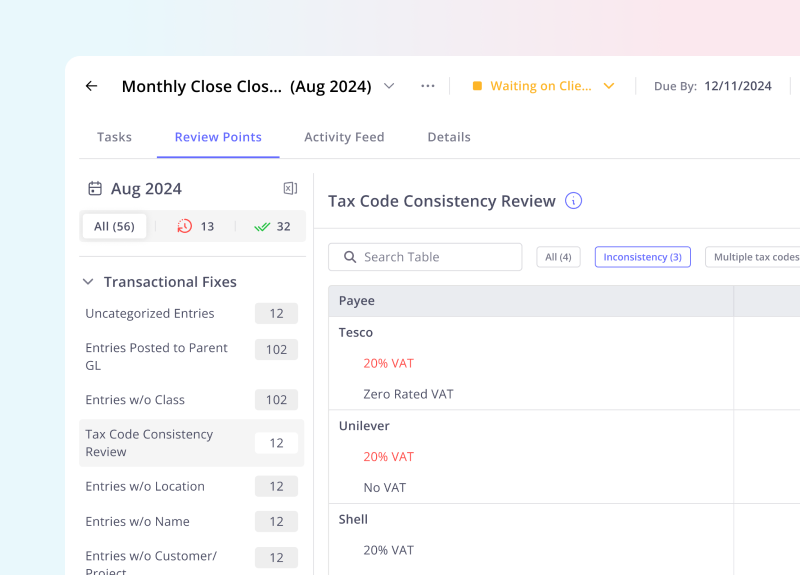This screenshot has width=800, height=575.
Task: Go to the Details tab
Action: click(449, 137)
